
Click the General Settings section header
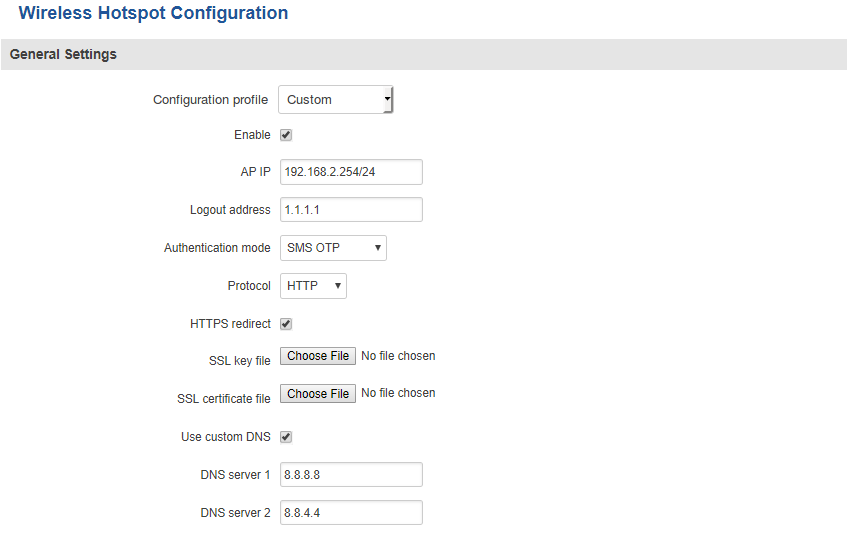(63, 54)
